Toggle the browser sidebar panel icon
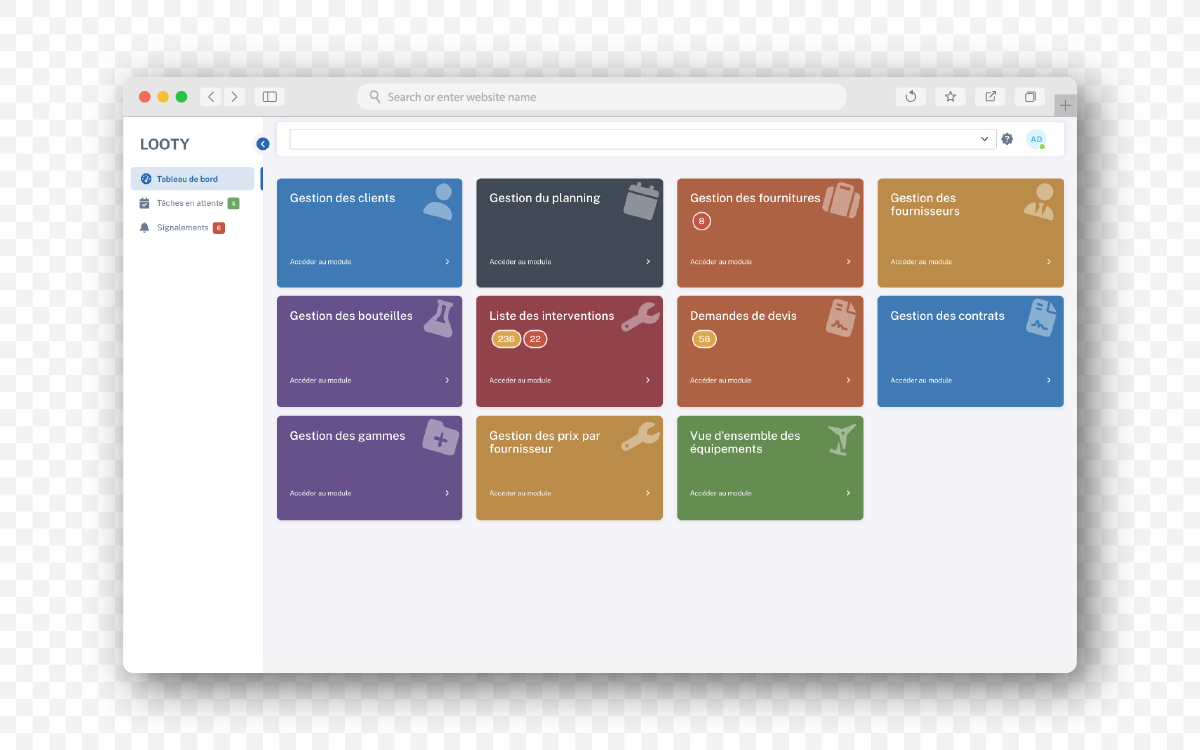This screenshot has height=750, width=1200. pos(269,97)
